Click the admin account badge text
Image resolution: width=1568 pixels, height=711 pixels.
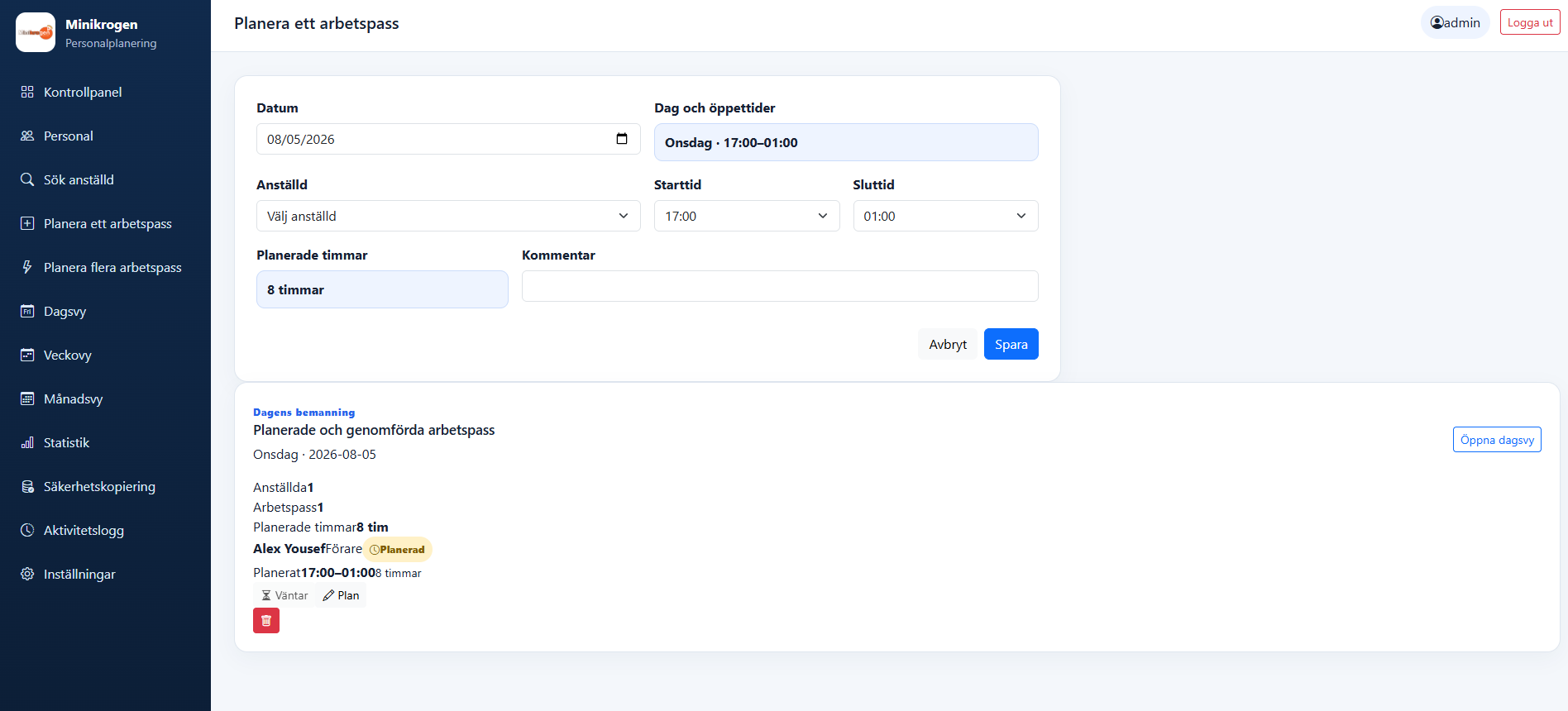point(1462,23)
